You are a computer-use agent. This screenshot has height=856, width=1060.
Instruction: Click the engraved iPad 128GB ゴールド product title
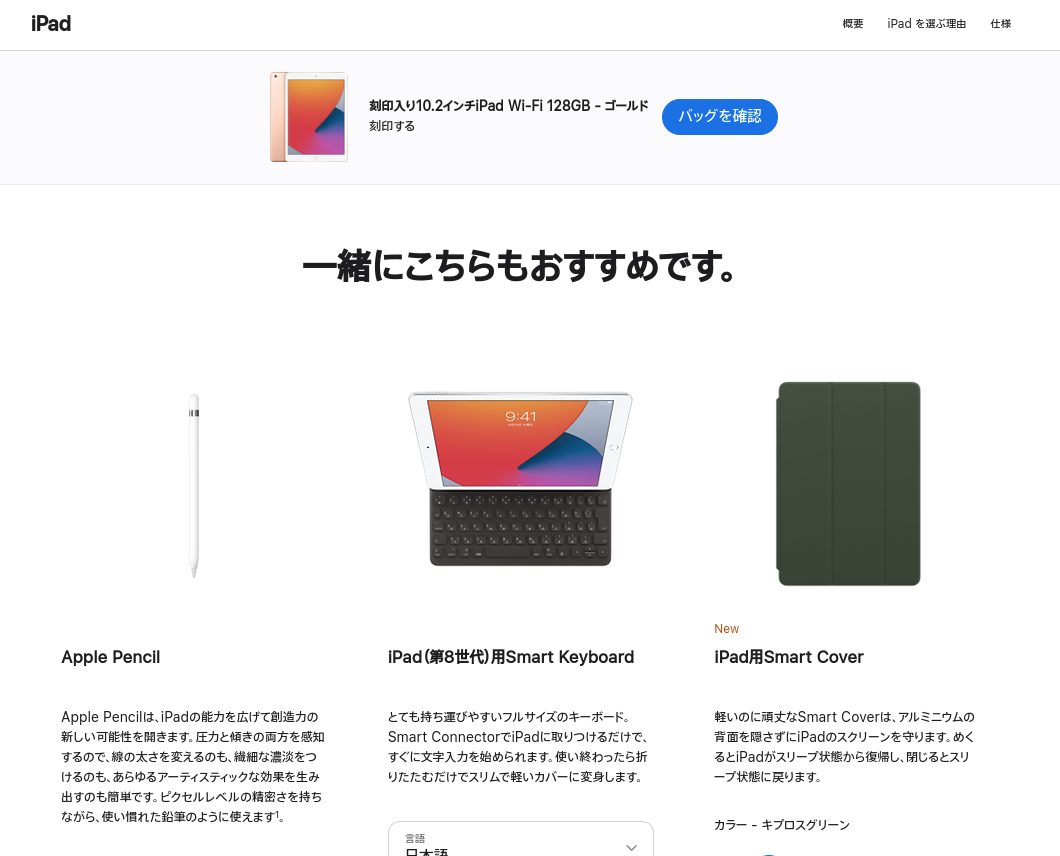click(x=508, y=105)
